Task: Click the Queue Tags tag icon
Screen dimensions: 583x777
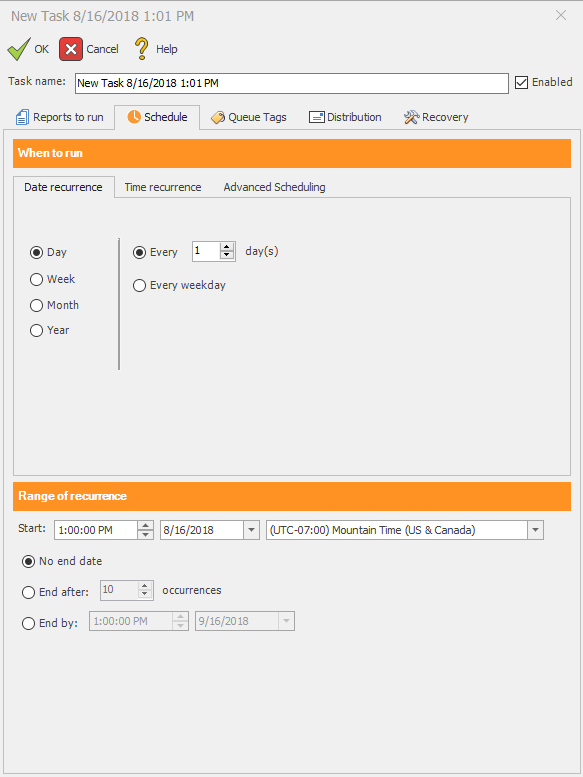Action: pos(217,117)
